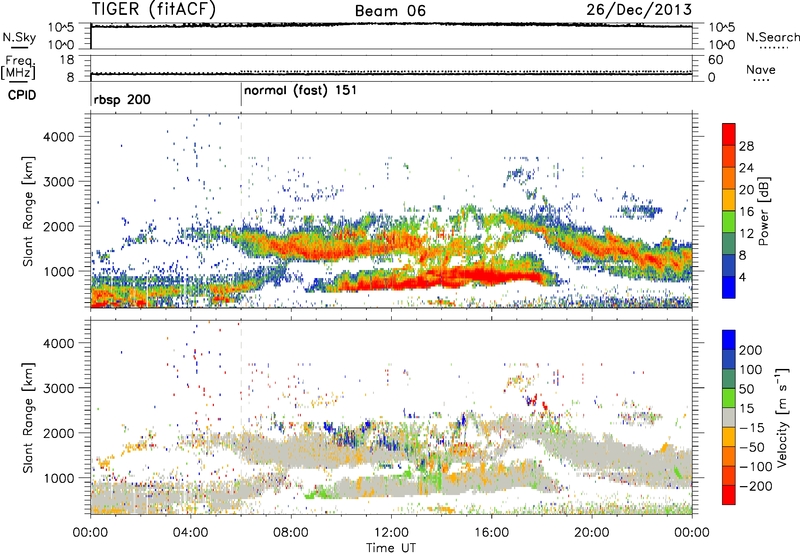Click the 10^0 tick on the N.Sky axis

pyautogui.click(x=61, y=45)
